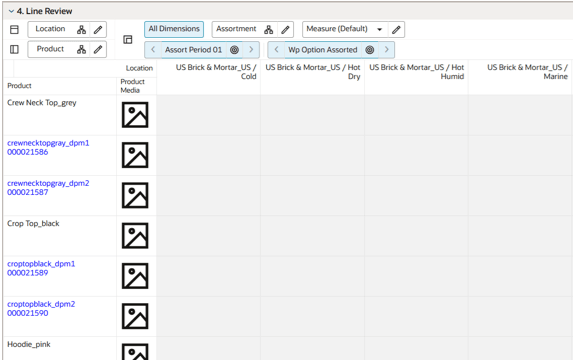The width and height of the screenshot is (573, 362).
Task: Open the image placeholder for Crop Top_black
Action: 135,236
